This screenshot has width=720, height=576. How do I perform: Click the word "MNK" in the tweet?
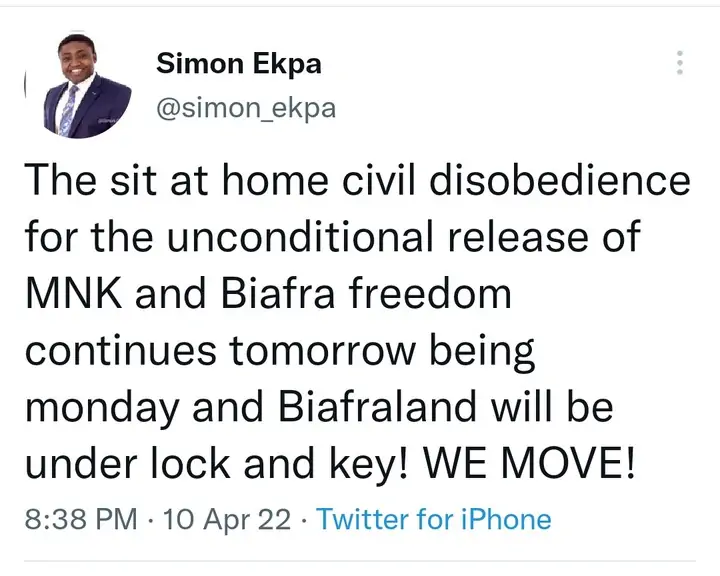click(x=66, y=295)
